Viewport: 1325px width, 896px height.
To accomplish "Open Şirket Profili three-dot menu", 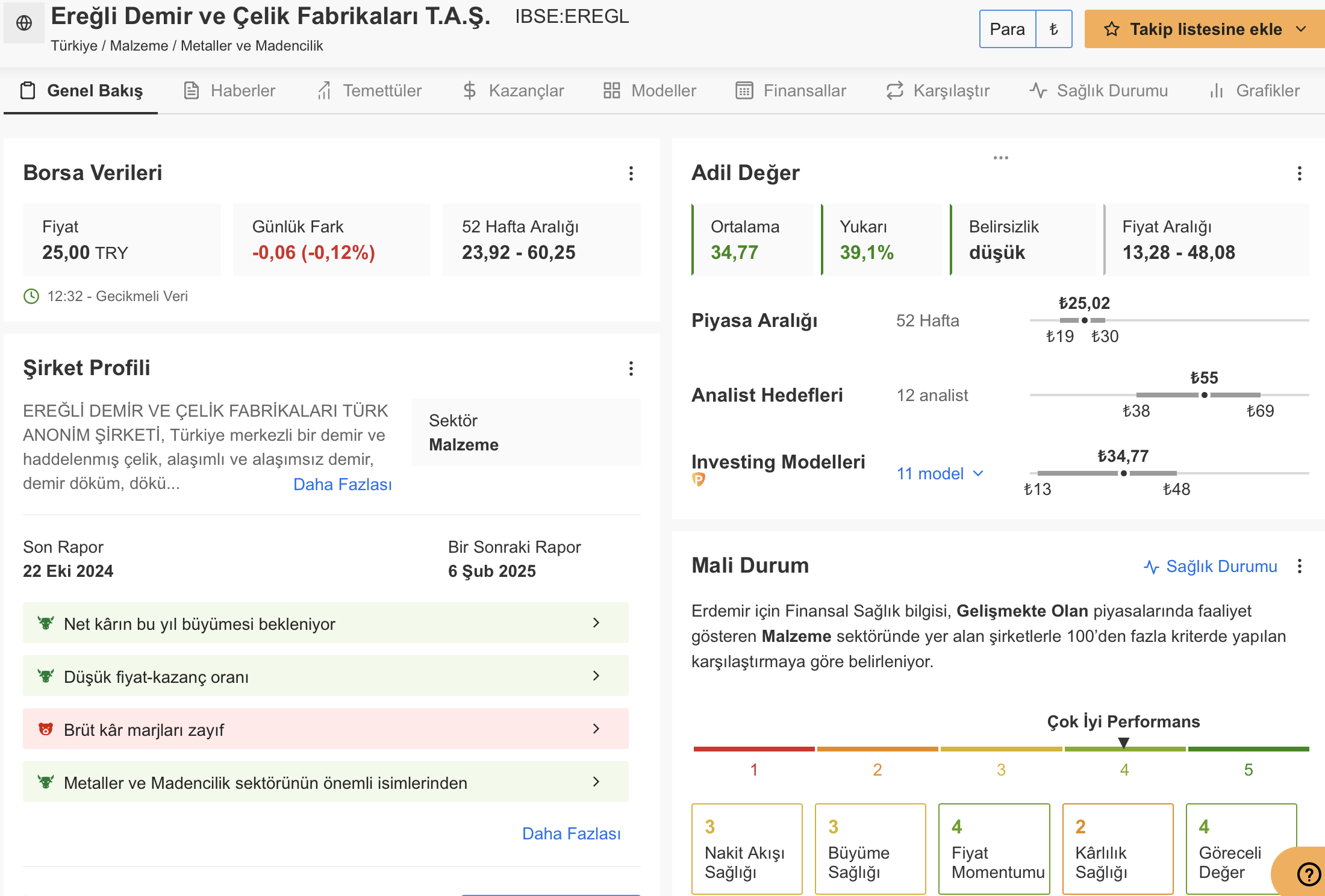I will (631, 369).
